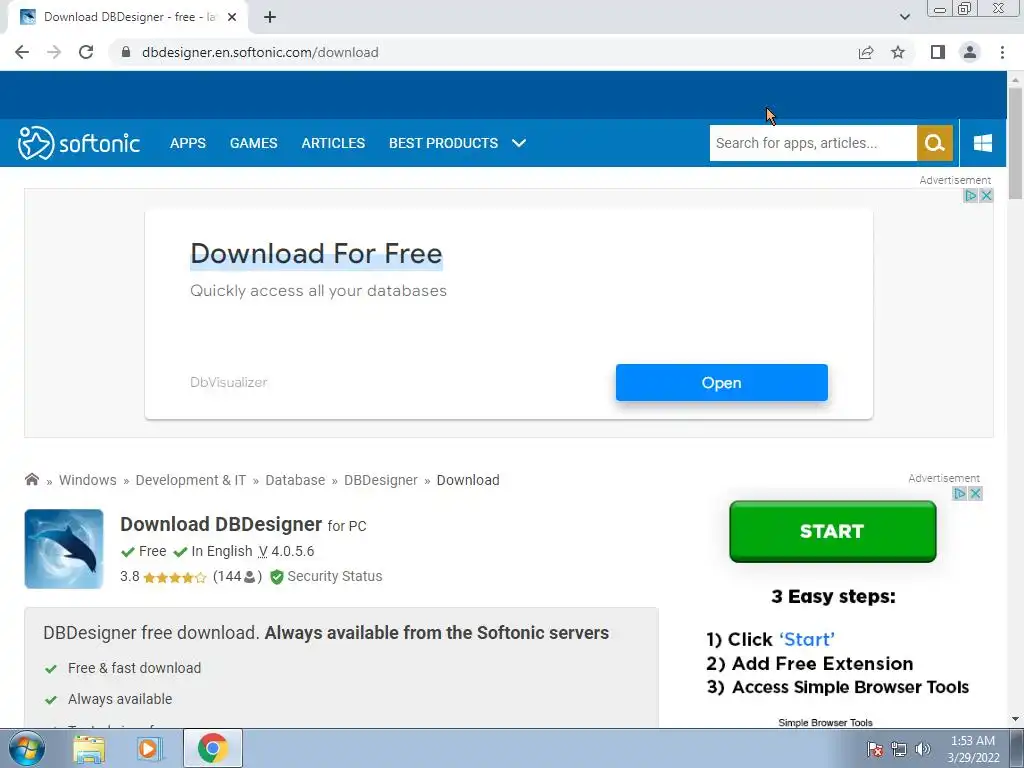The width and height of the screenshot is (1024, 768).
Task: Click the AdChoices icon on sidebar ad
Action: pyautogui.click(x=960, y=494)
